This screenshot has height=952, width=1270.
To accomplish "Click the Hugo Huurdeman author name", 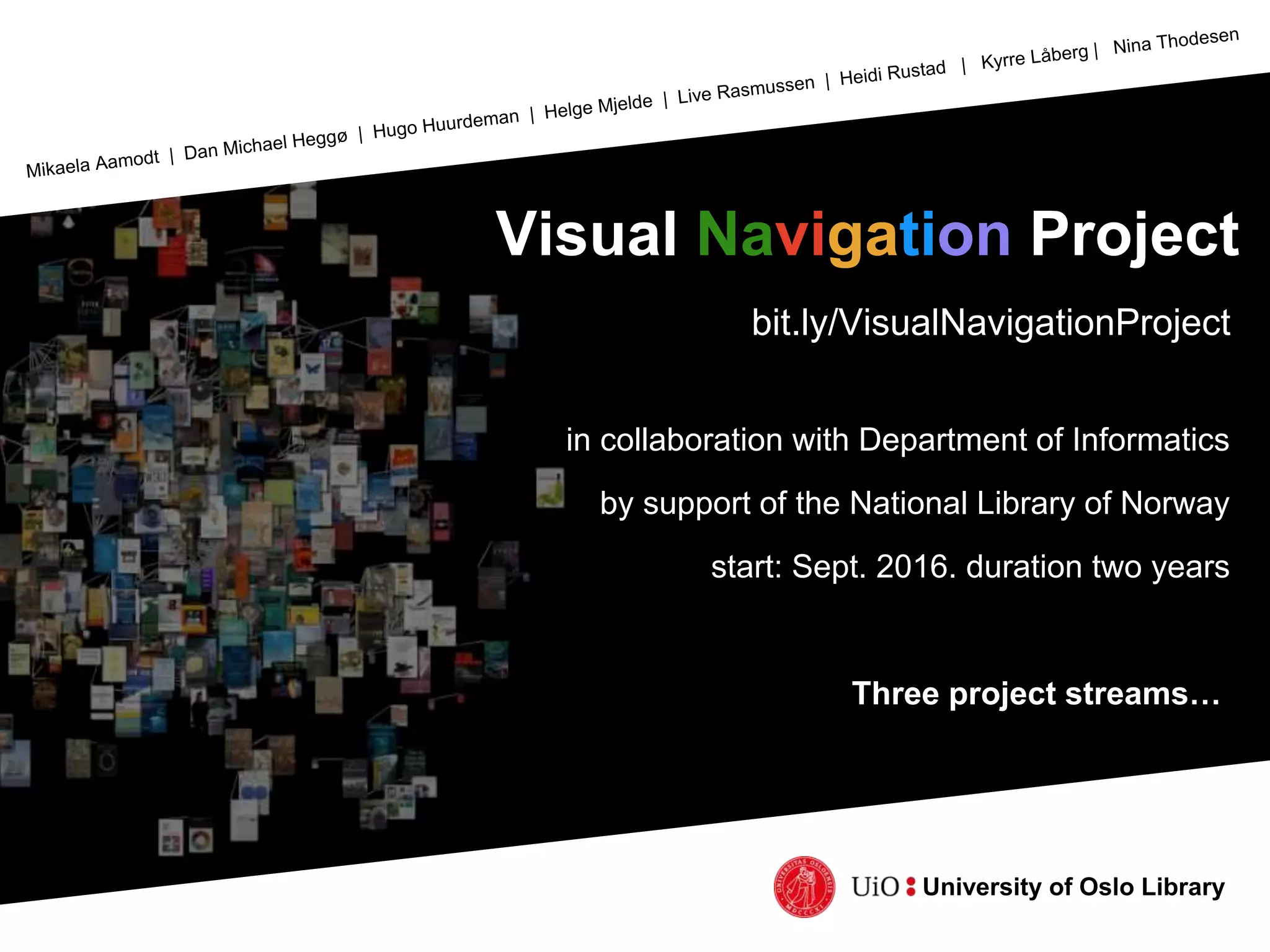I will click(x=445, y=123).
